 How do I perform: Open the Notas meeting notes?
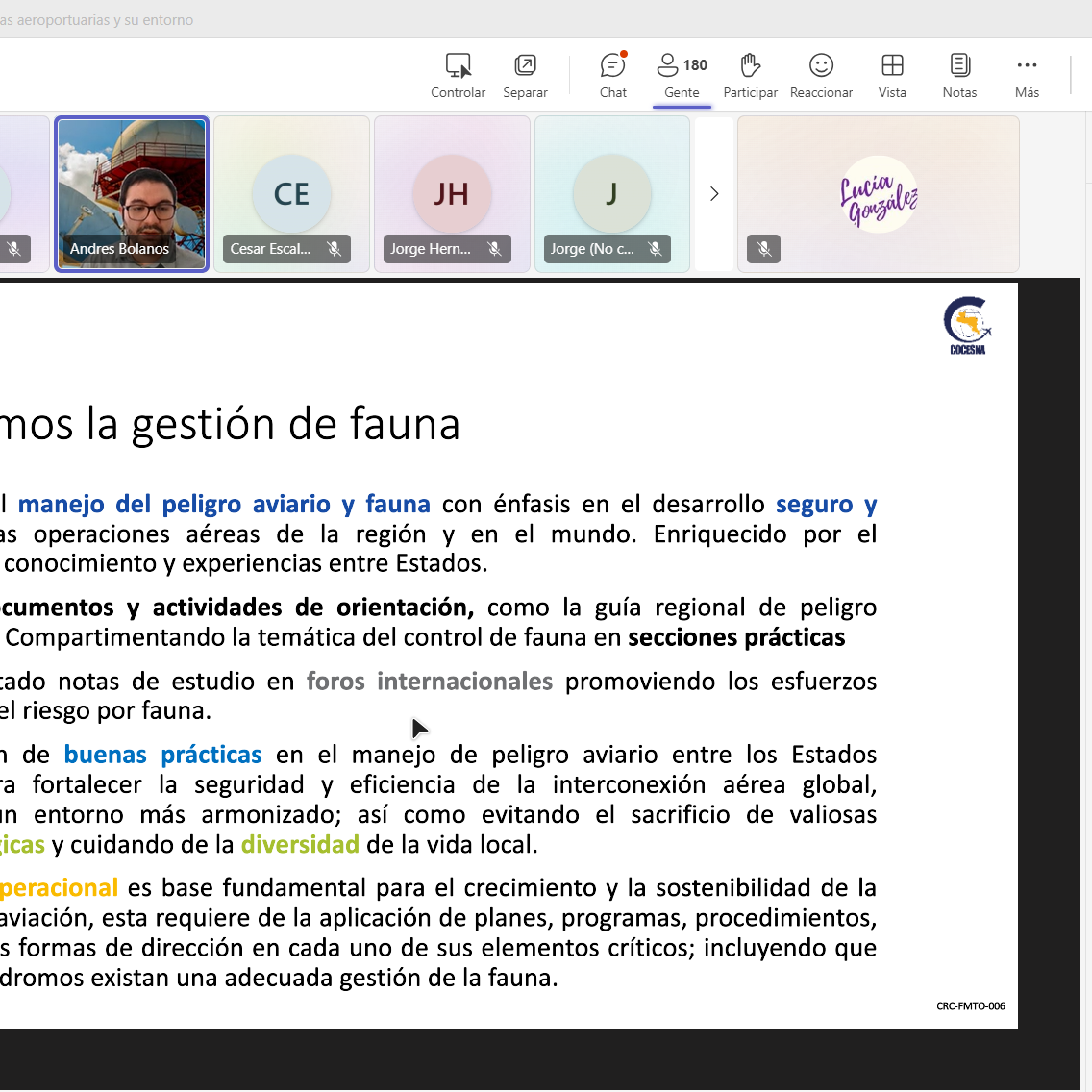tap(959, 66)
